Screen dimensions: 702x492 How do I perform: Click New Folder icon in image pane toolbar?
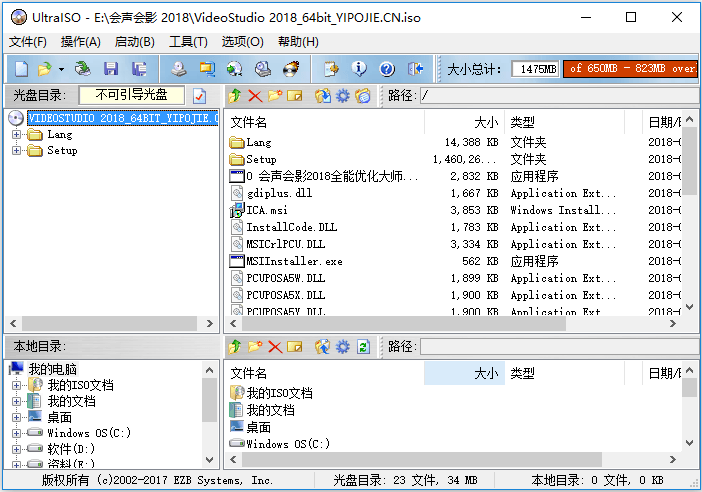[275, 95]
